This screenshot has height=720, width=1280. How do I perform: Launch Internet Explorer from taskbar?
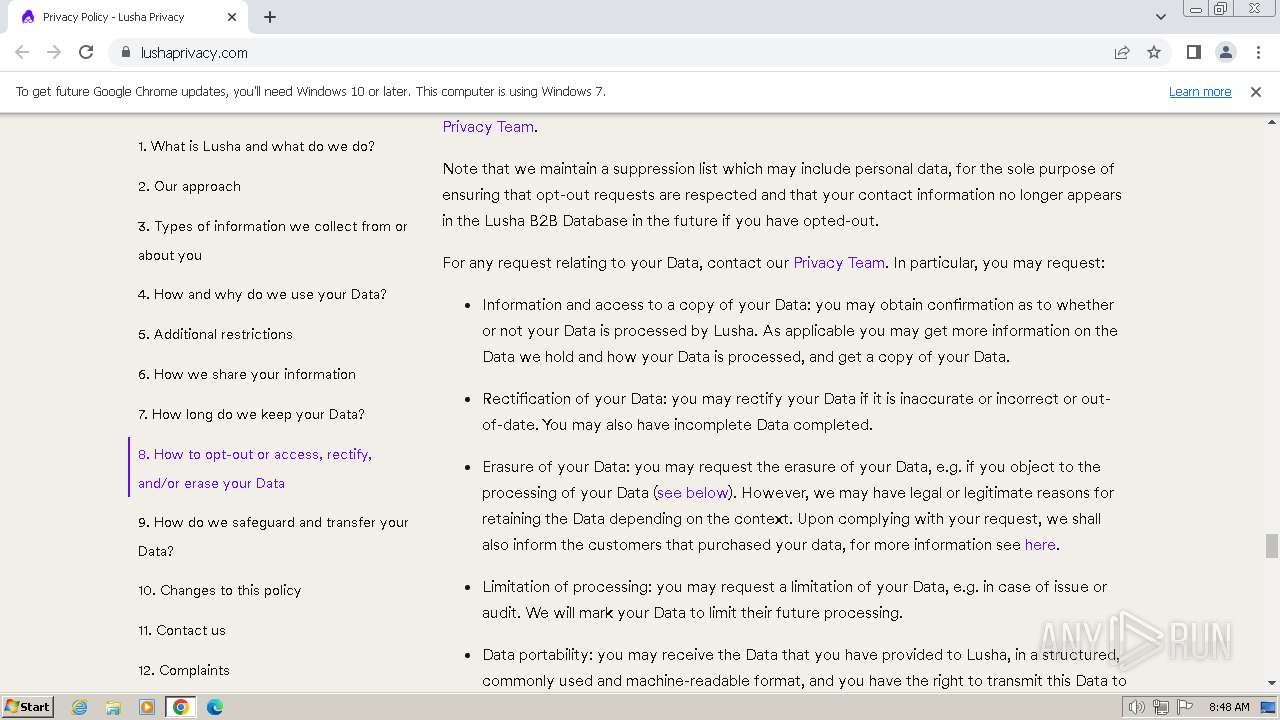[x=80, y=707]
